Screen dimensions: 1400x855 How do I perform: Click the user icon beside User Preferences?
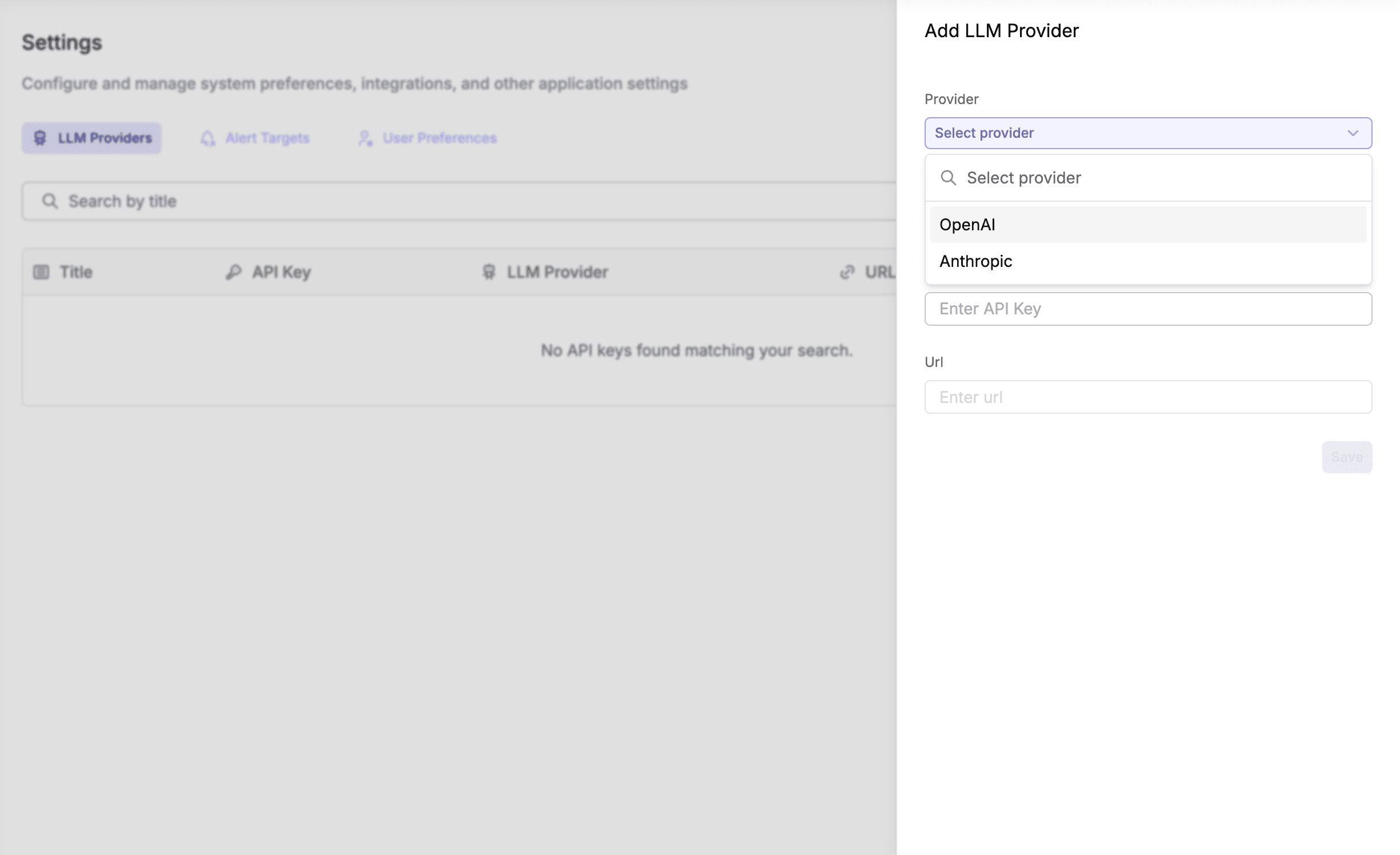tap(365, 138)
